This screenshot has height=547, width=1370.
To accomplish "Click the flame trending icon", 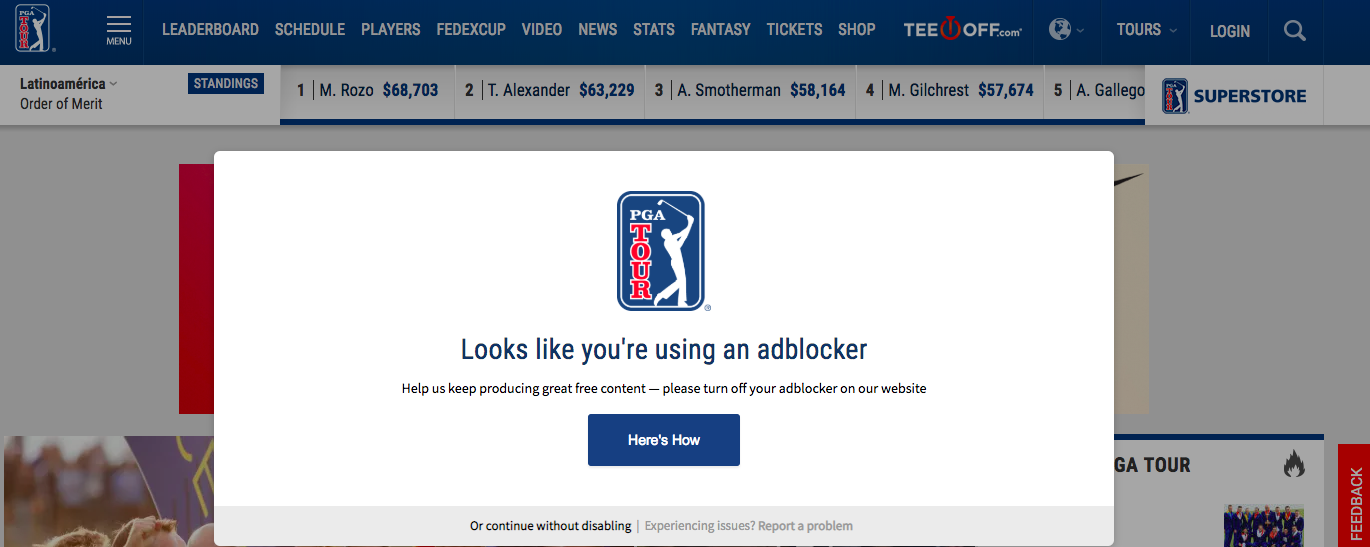I will (1295, 464).
